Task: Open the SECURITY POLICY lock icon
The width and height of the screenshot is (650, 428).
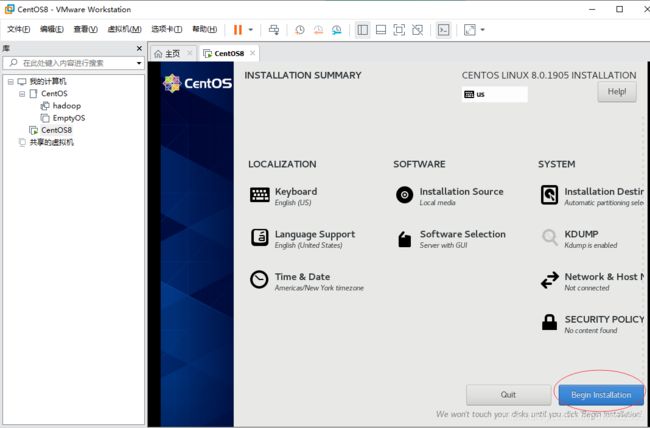Action: [x=550, y=322]
